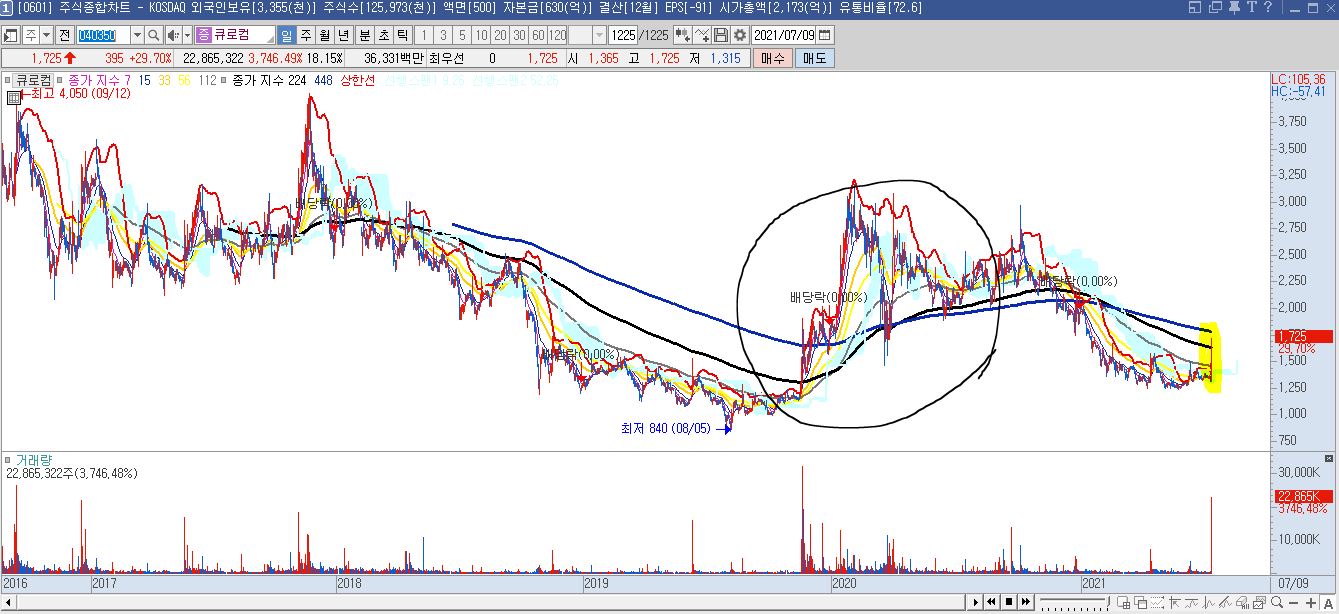
Task: Toggle the 120 interval button
Action: (557, 35)
